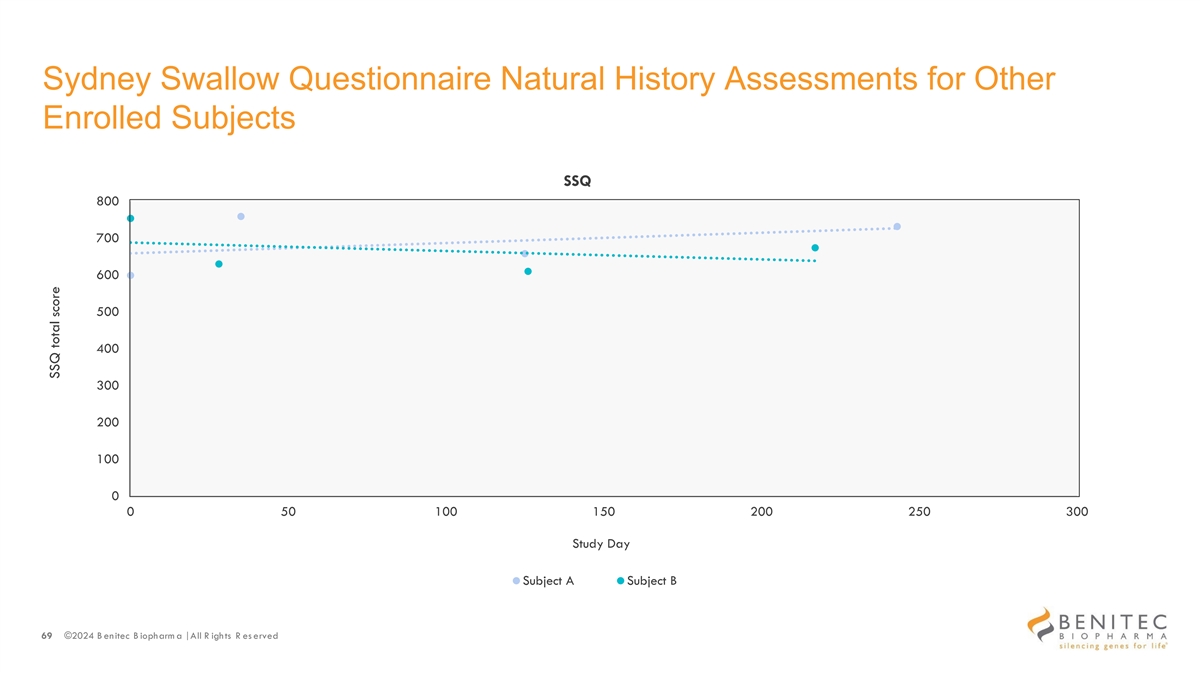Select Subject A data point at day 0
1200x675 pixels.
130,275
